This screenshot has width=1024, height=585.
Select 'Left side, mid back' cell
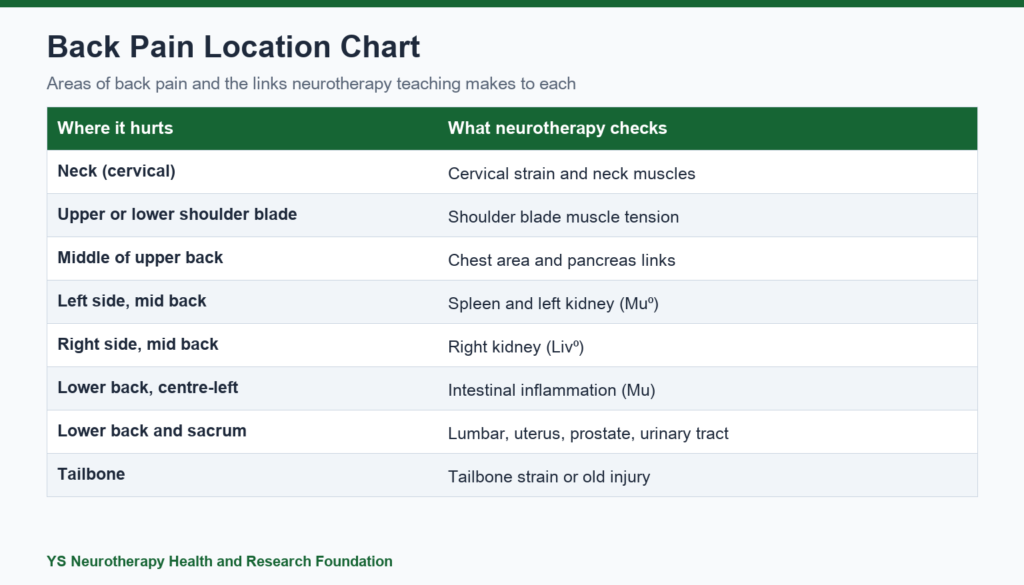click(x=131, y=301)
